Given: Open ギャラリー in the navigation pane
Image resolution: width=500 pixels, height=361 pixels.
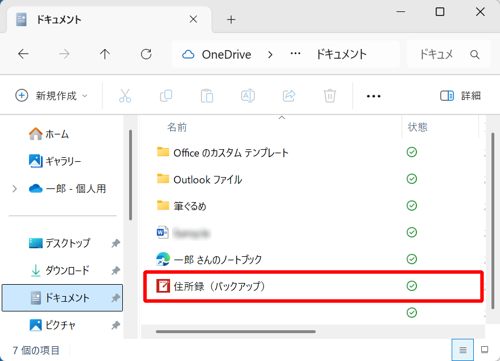Looking at the screenshot, I should click(55, 161).
